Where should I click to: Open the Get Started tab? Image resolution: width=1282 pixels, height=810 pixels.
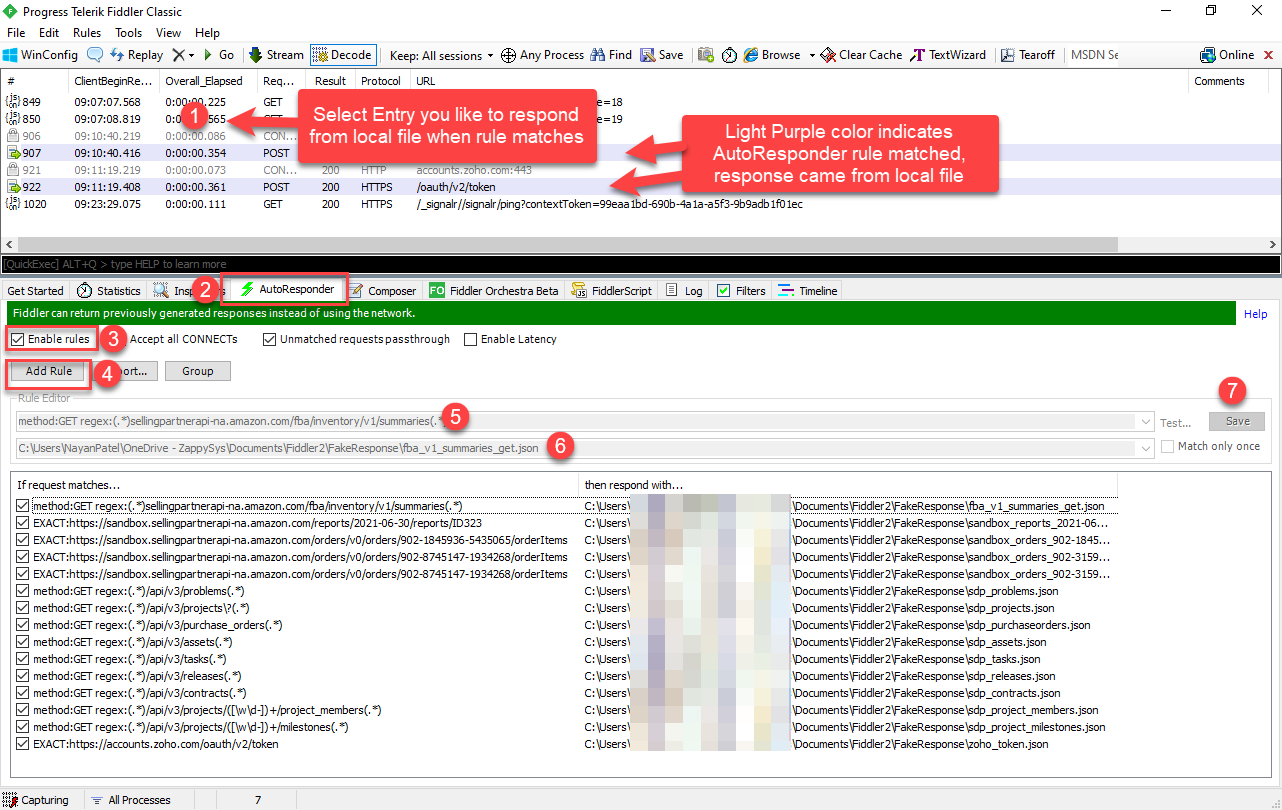point(35,291)
